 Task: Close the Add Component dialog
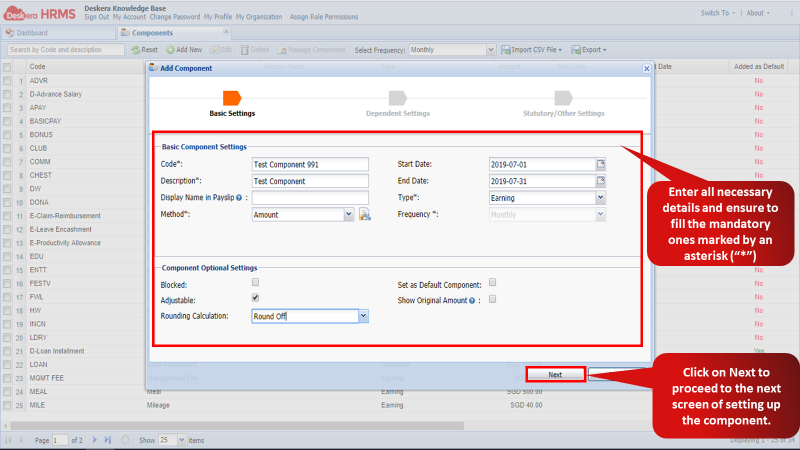click(646, 68)
